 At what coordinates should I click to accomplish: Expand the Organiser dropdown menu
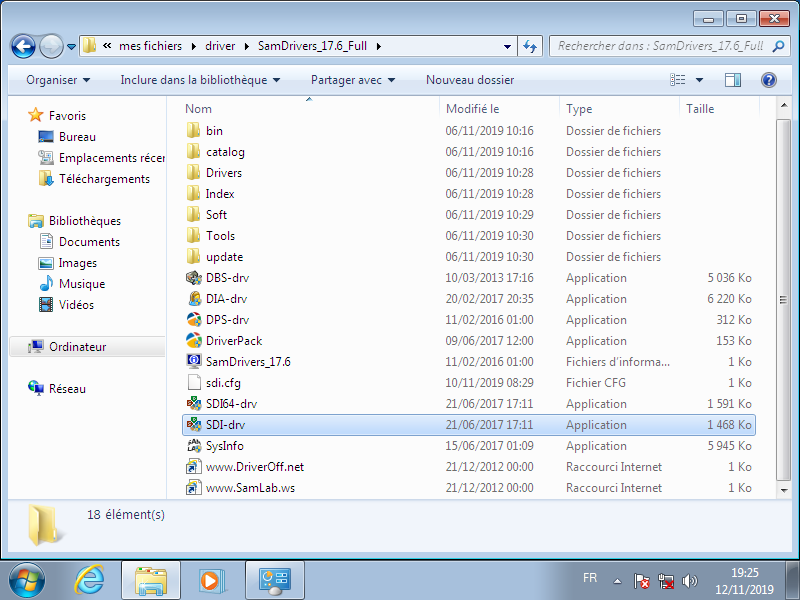coord(58,80)
